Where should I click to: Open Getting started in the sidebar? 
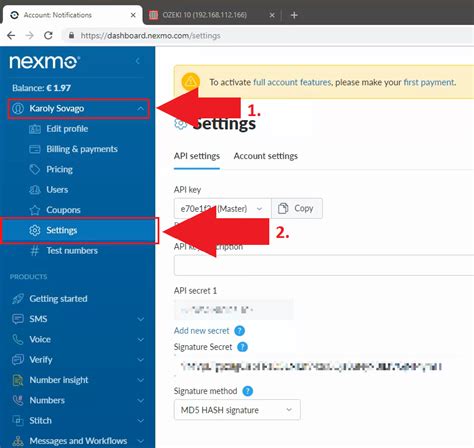point(58,299)
